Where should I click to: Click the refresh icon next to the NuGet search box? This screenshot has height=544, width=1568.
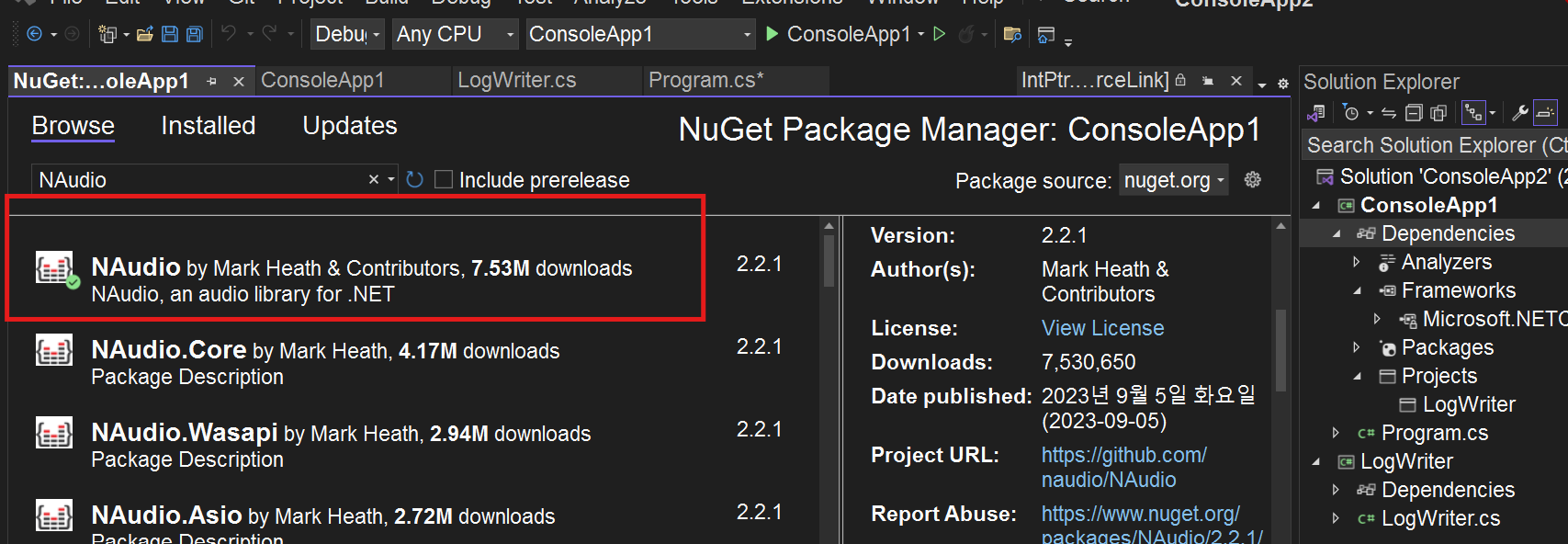(415, 179)
